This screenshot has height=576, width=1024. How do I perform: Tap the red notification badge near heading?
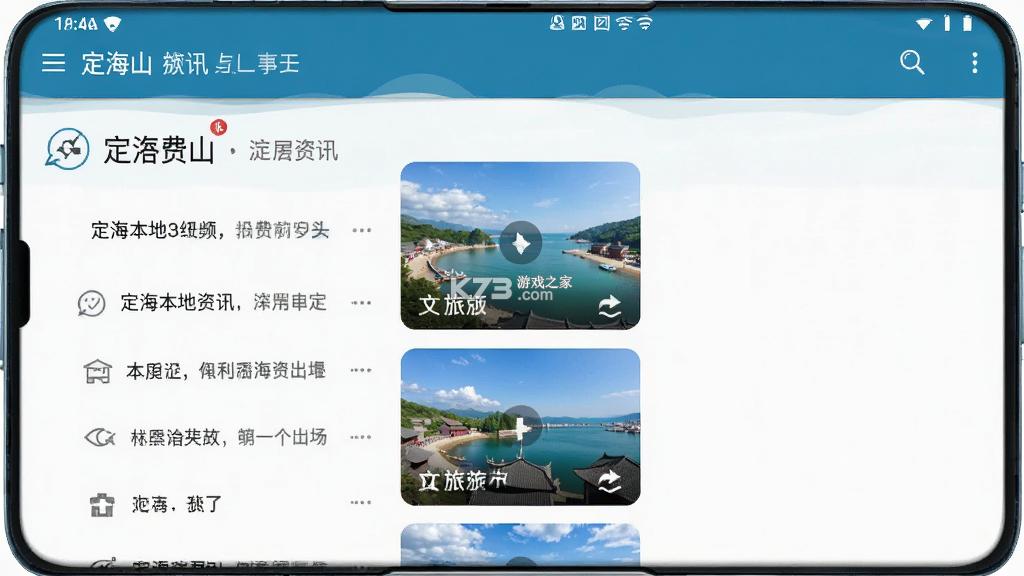coord(218,127)
